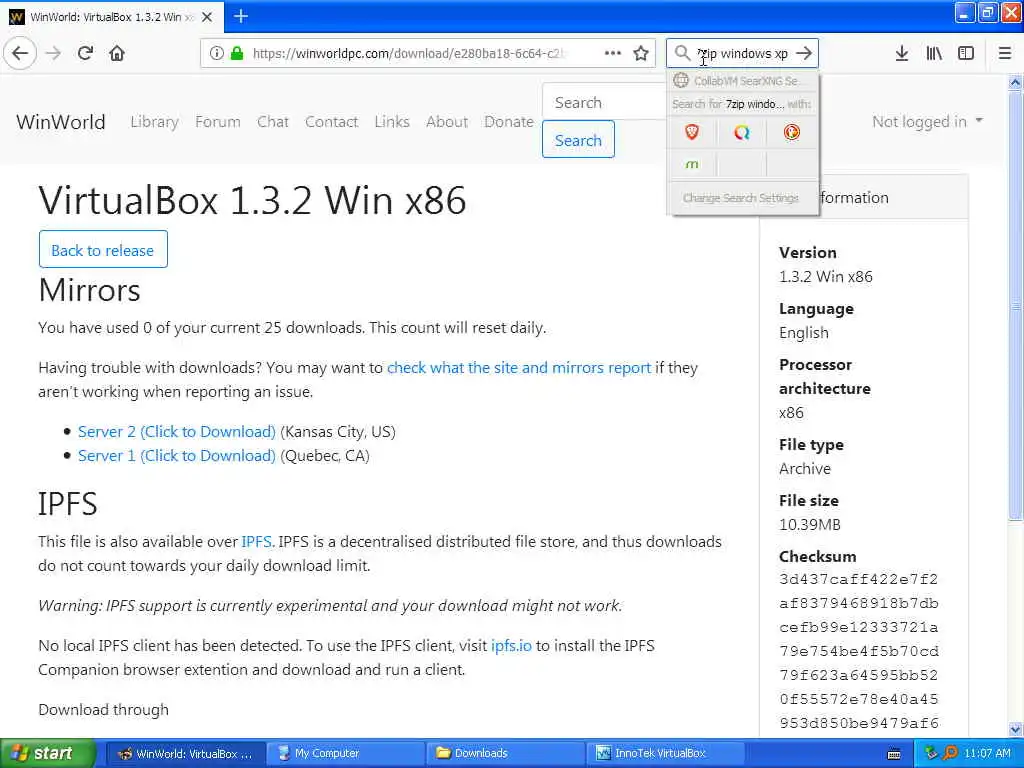Open the About nav item
The width and height of the screenshot is (1024, 768).
[x=447, y=121]
